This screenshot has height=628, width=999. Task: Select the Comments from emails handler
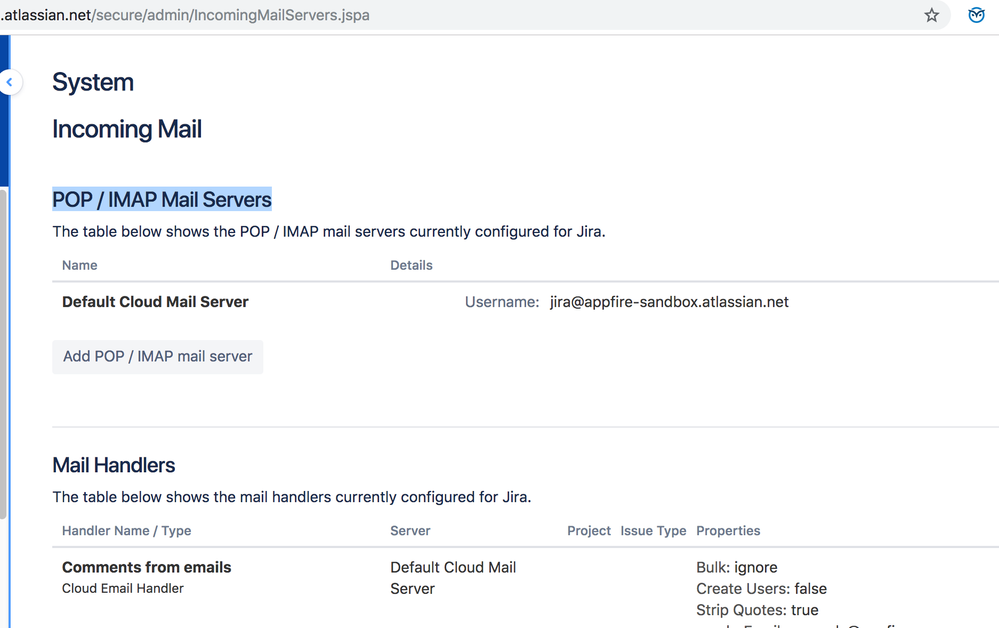147,567
